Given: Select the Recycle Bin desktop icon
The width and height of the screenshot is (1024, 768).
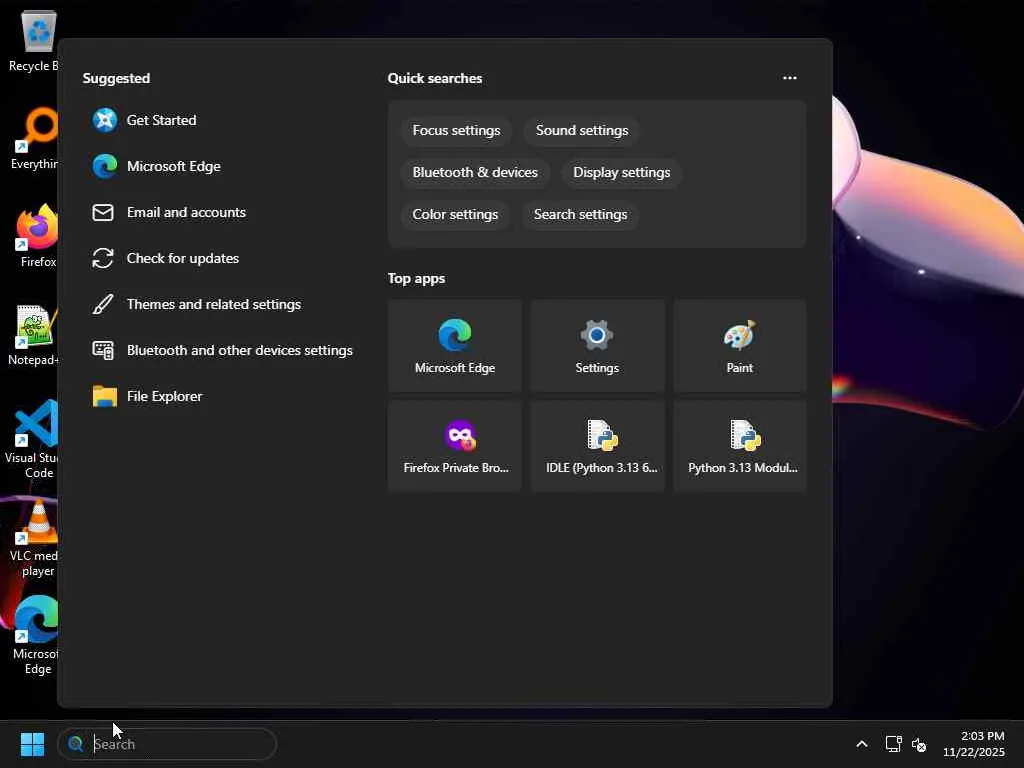Looking at the screenshot, I should pos(33,40).
